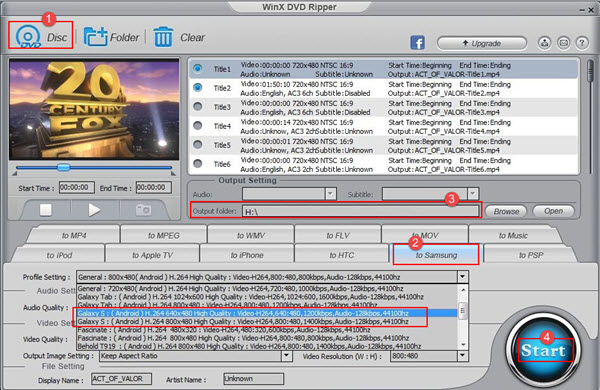Select the Title1 radio button
The height and width of the screenshot is (390, 600).
197,69
